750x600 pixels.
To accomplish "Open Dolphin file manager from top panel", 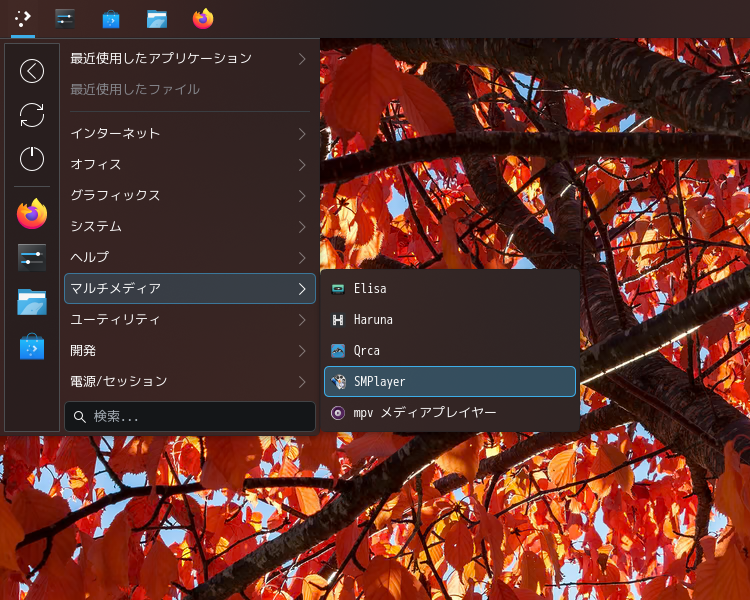I will [157, 19].
